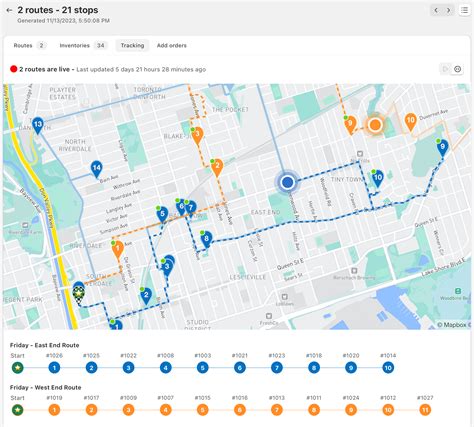Viewport: 474px width, 427px height.
Task: Click the '2 routes - 21 stops' title
Action: [58, 10]
